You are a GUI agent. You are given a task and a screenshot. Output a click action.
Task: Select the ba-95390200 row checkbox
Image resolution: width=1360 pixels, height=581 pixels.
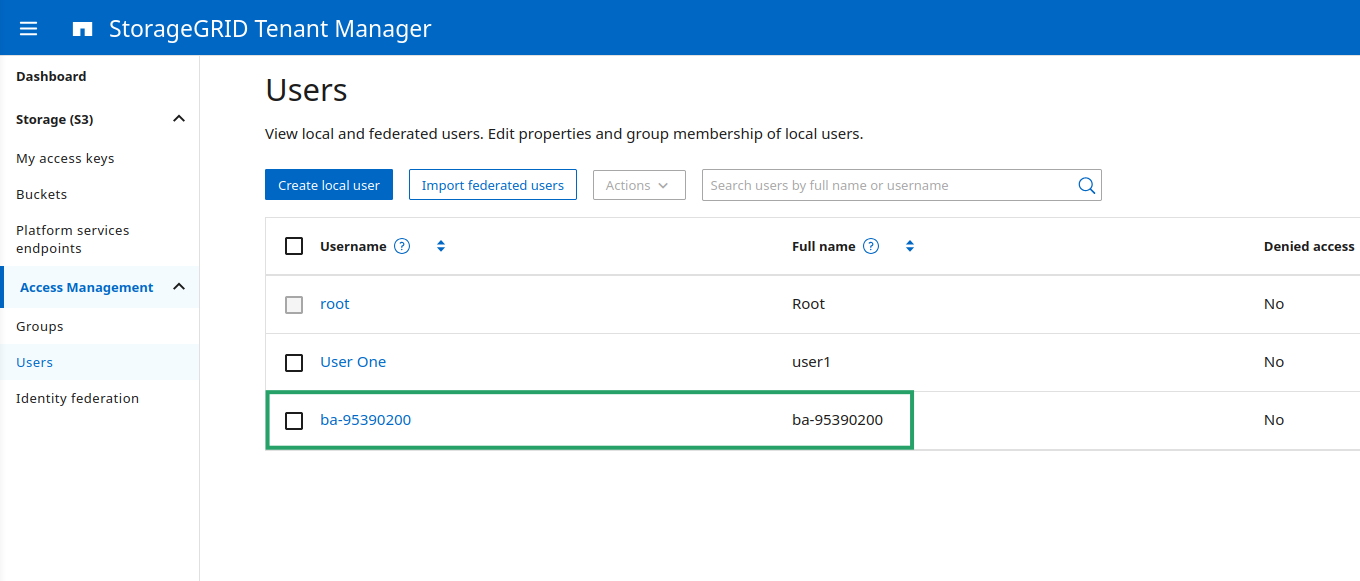[294, 420]
